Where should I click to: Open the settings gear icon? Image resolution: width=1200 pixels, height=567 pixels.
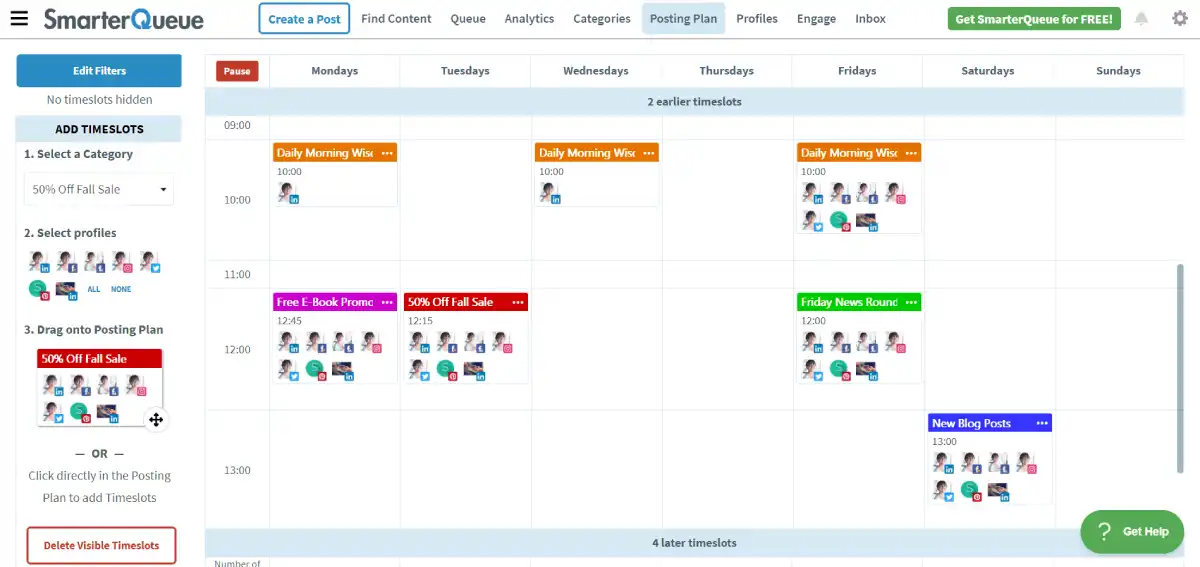pos(1180,18)
